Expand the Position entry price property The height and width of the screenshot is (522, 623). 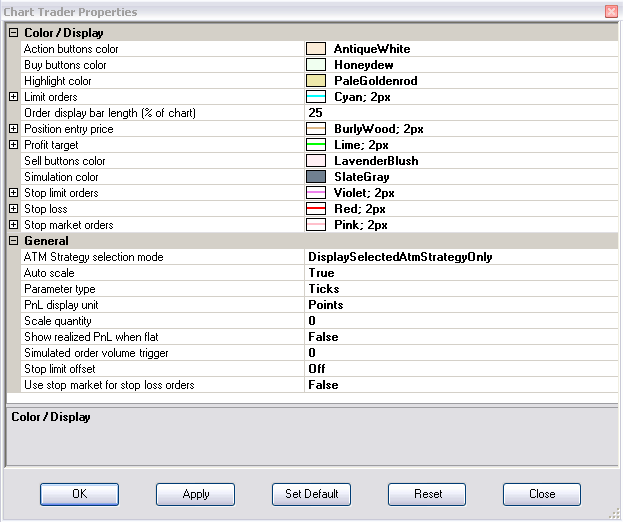pos(14,129)
